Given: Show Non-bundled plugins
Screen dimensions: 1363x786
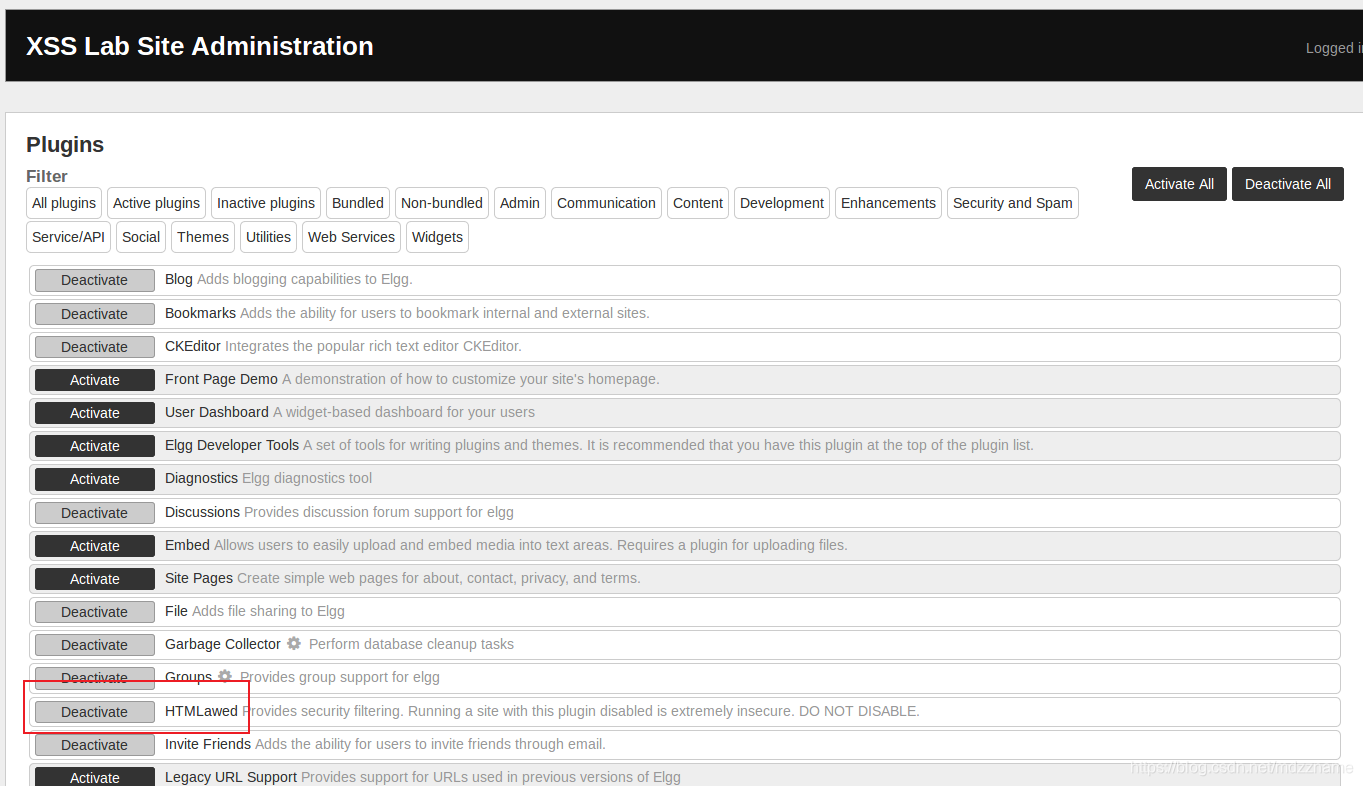Looking at the screenshot, I should (x=442, y=203).
